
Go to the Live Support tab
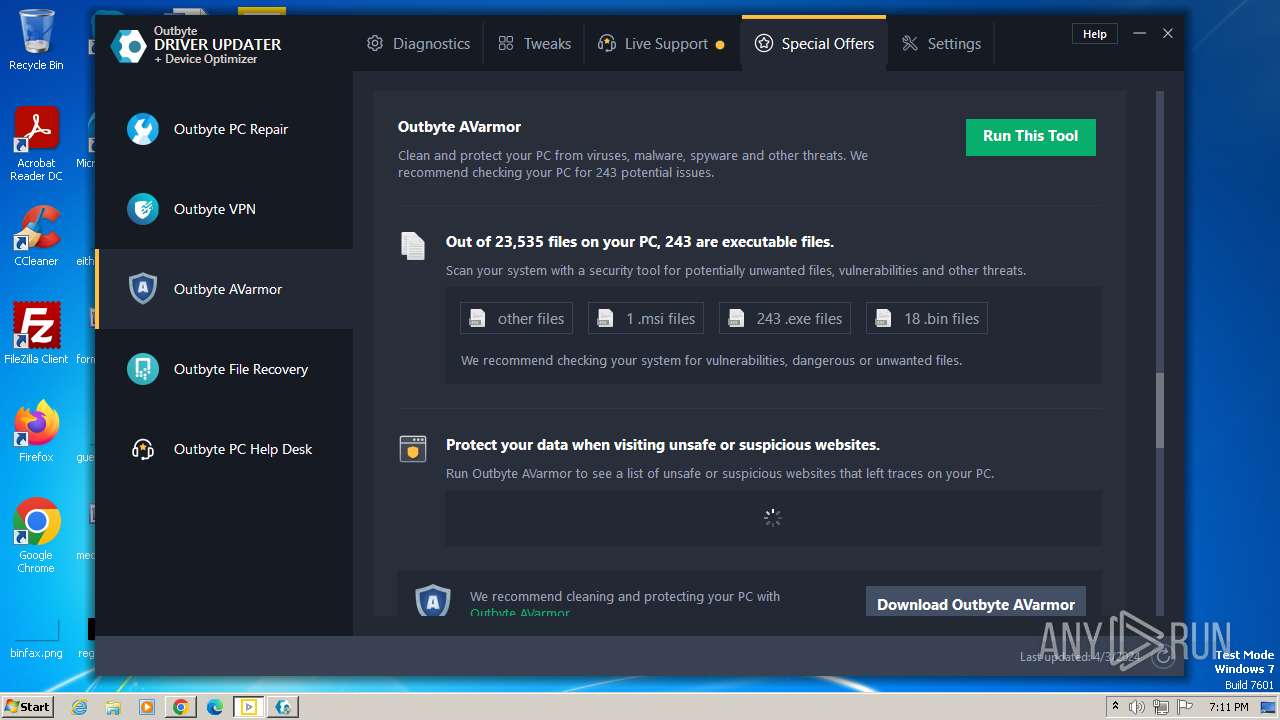point(661,44)
